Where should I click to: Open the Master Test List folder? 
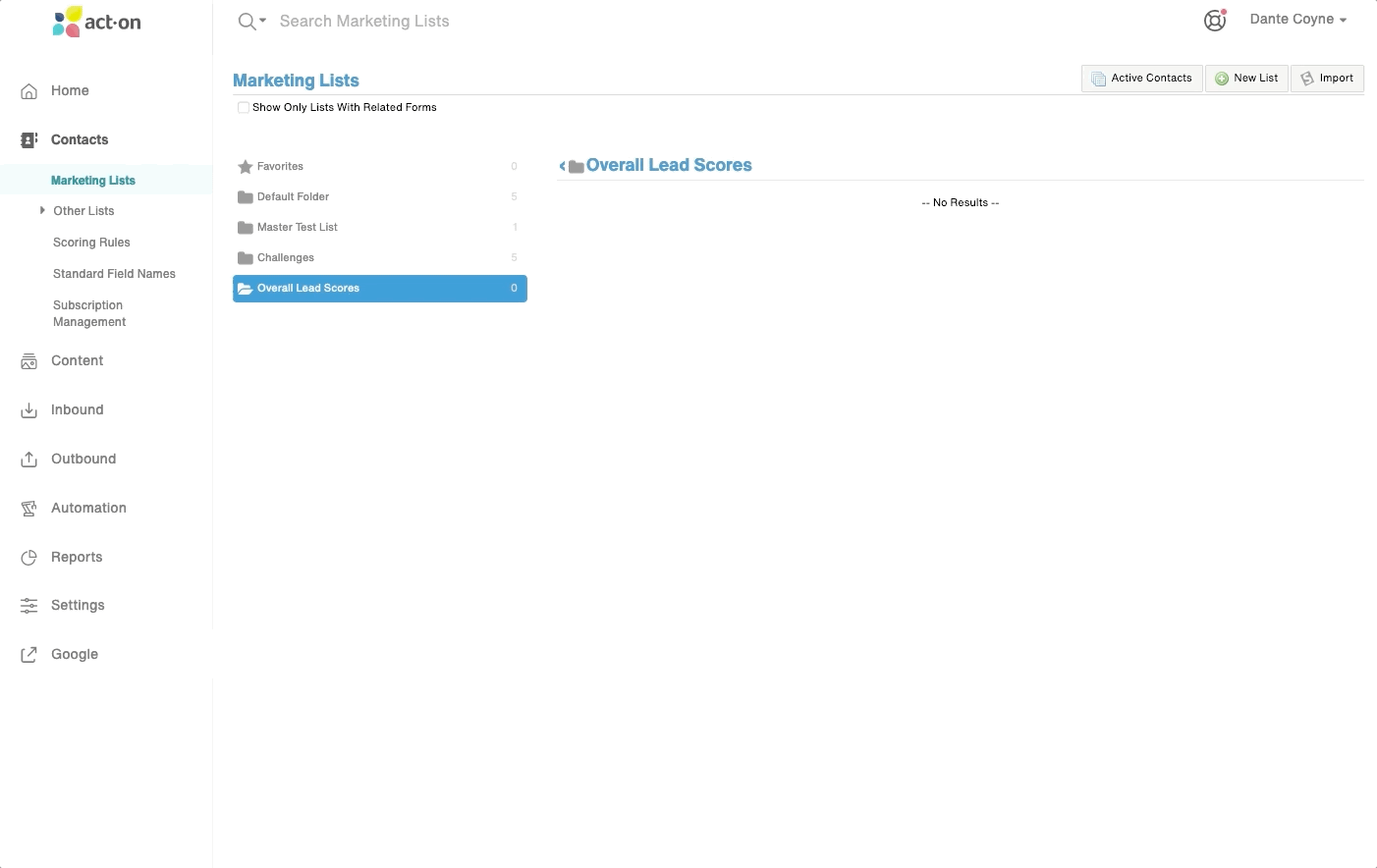(379, 228)
